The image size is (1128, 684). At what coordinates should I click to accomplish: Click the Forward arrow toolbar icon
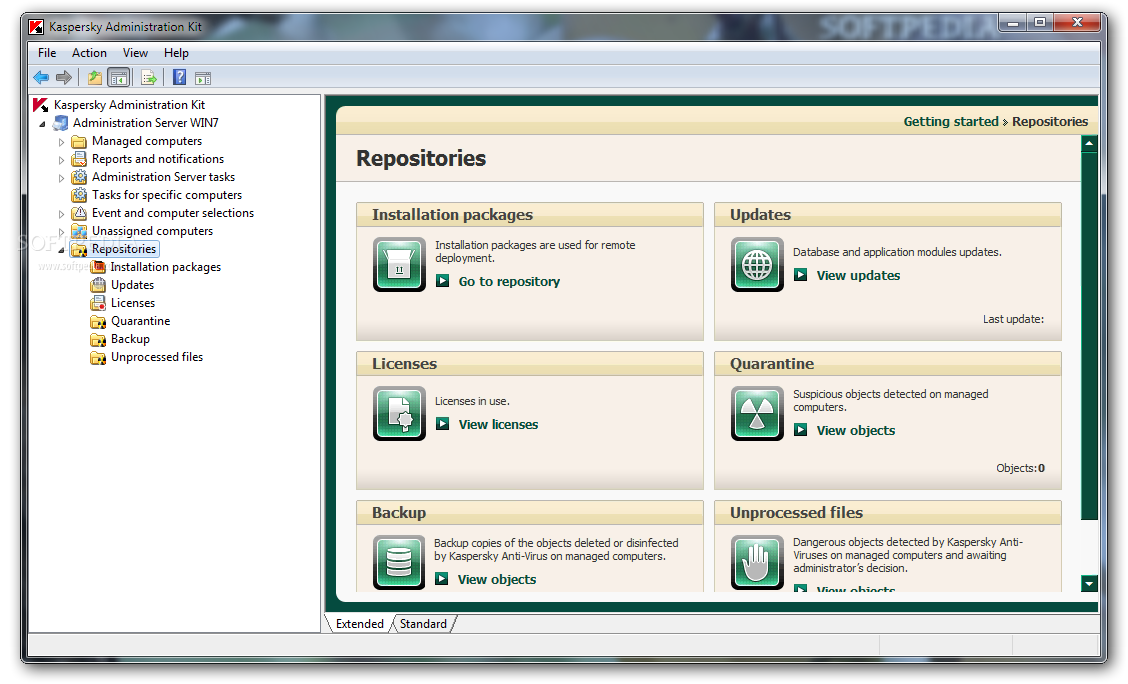pyautogui.click(x=64, y=77)
